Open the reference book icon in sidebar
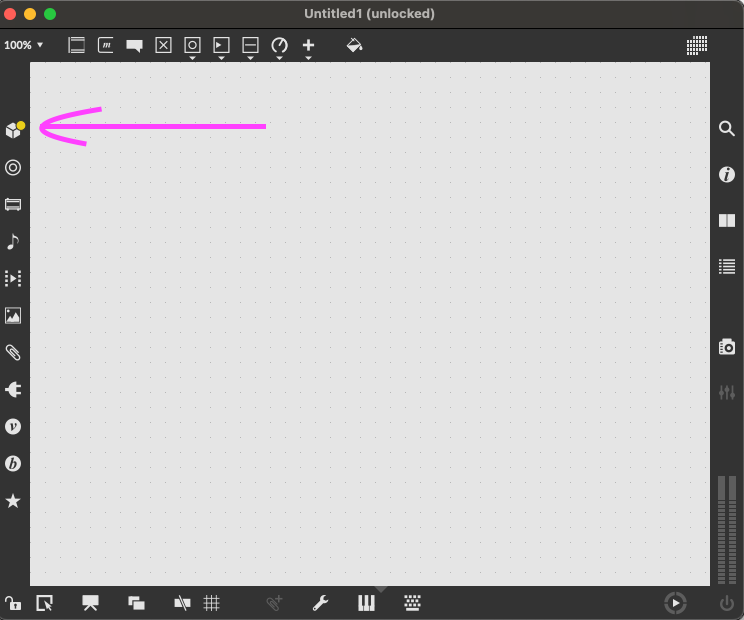This screenshot has height=620, width=744. point(726,221)
